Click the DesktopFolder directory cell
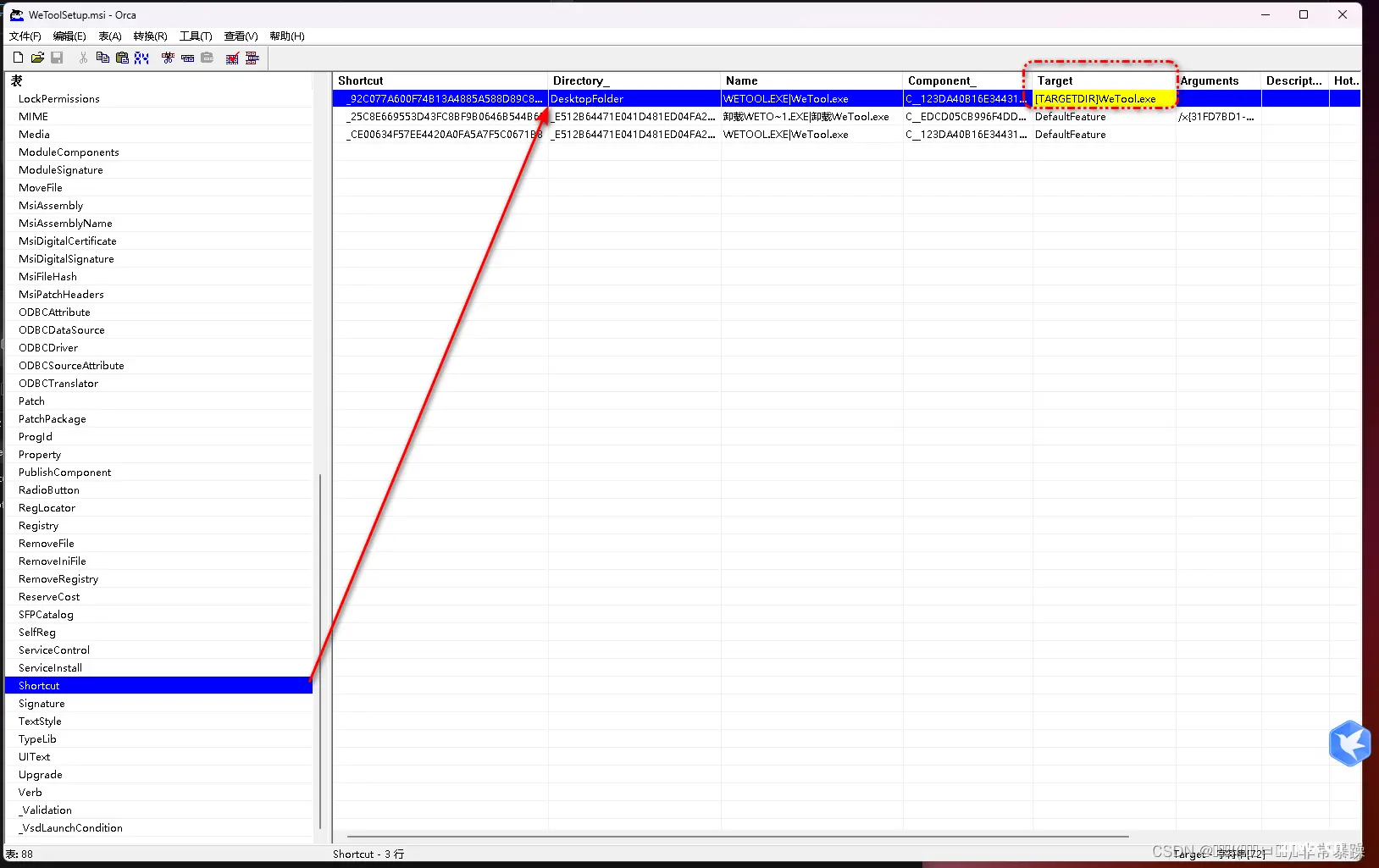1379x868 pixels. pos(634,98)
